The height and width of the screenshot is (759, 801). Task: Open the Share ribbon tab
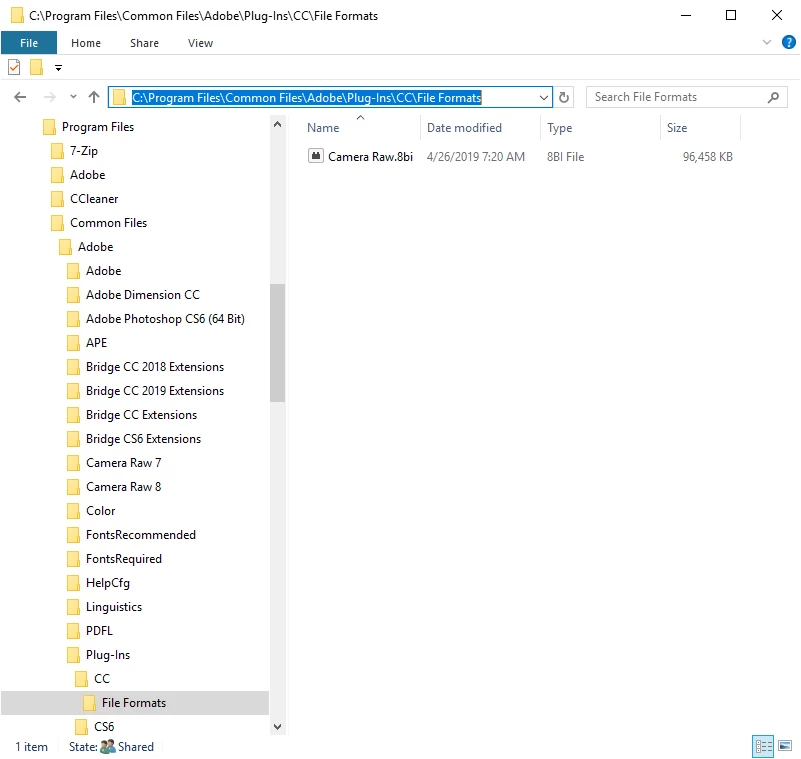click(144, 43)
